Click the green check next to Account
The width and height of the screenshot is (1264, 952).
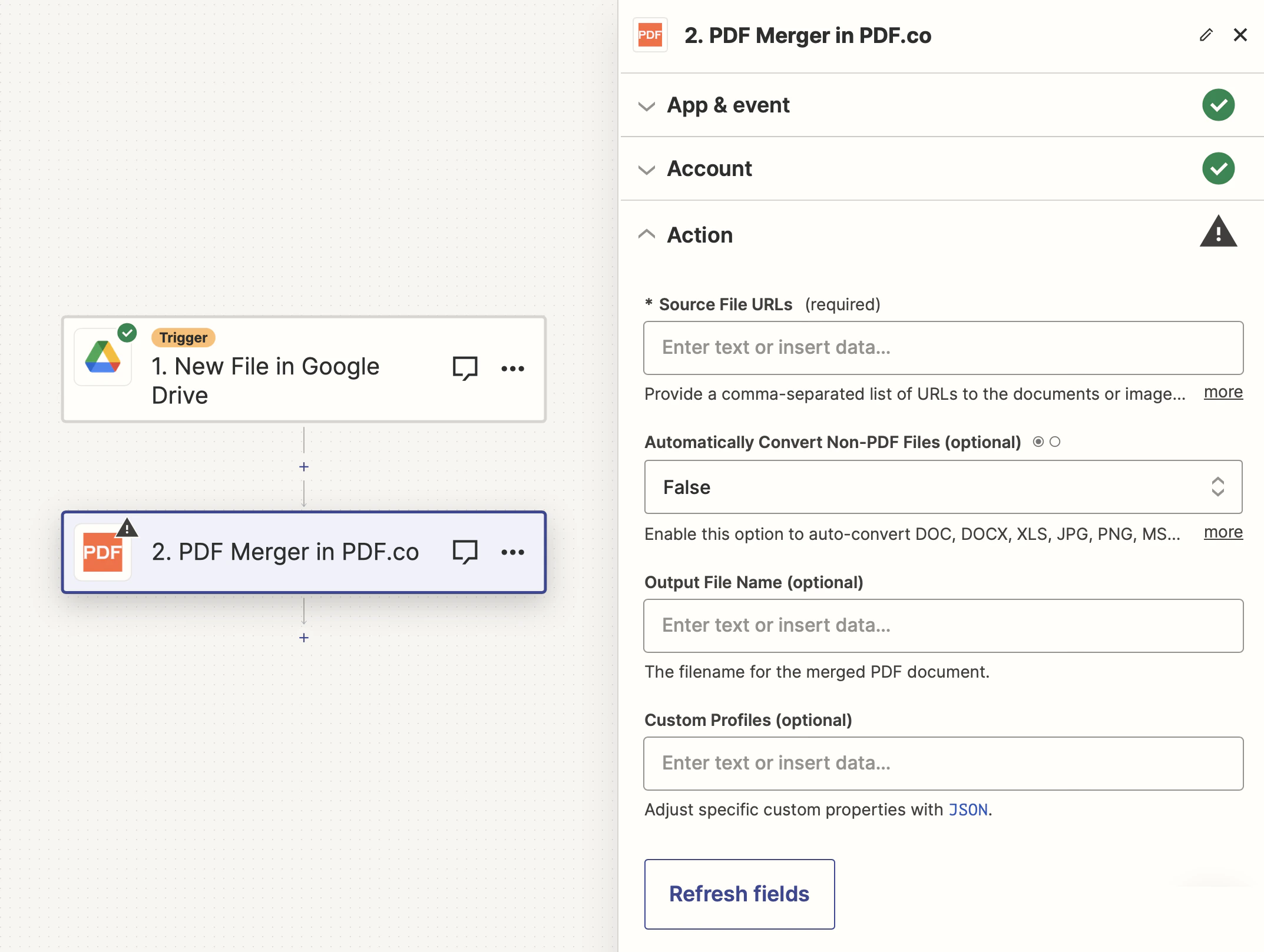tap(1218, 169)
